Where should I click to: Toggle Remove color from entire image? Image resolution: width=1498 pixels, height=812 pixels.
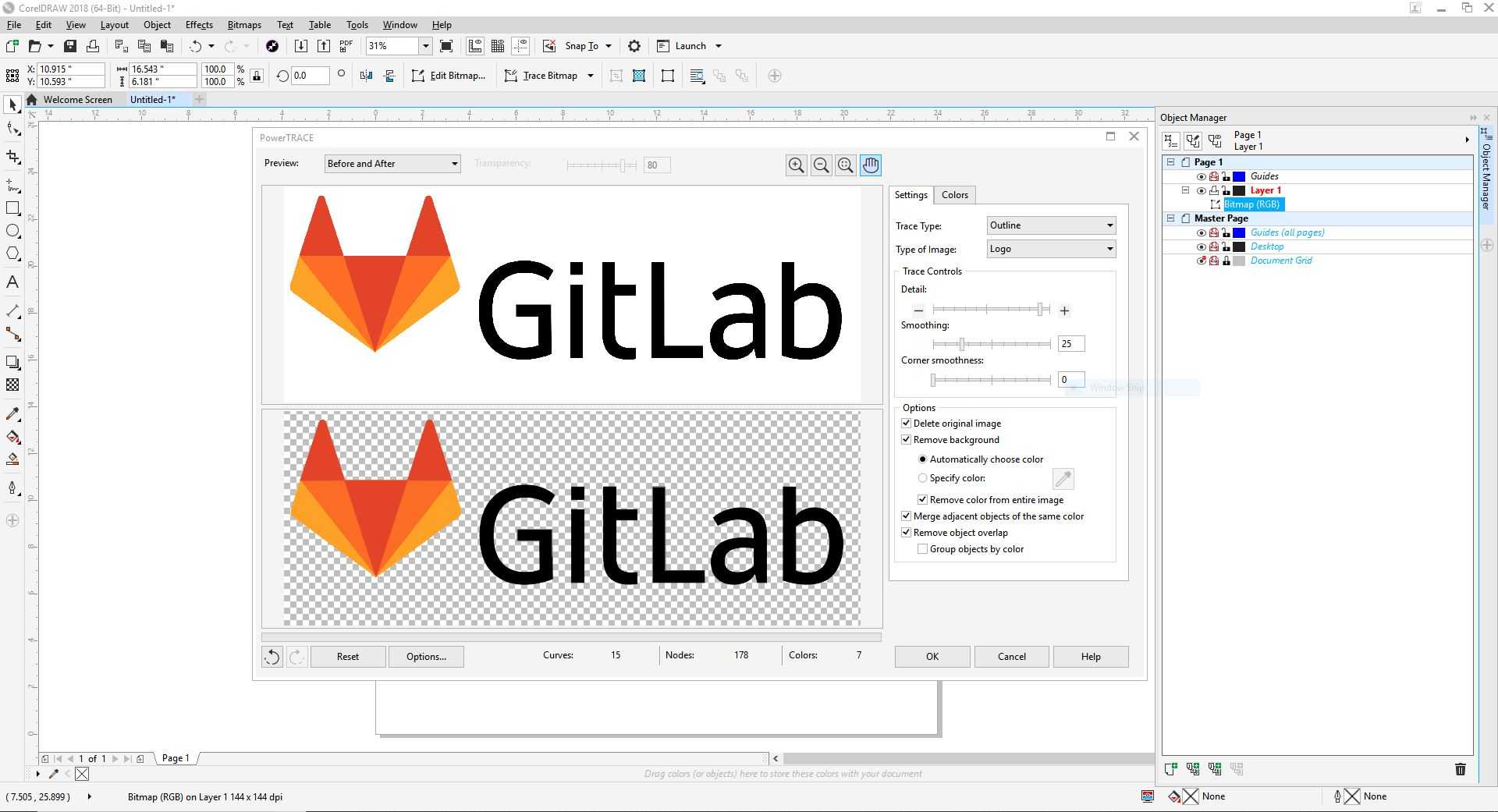[x=922, y=500]
